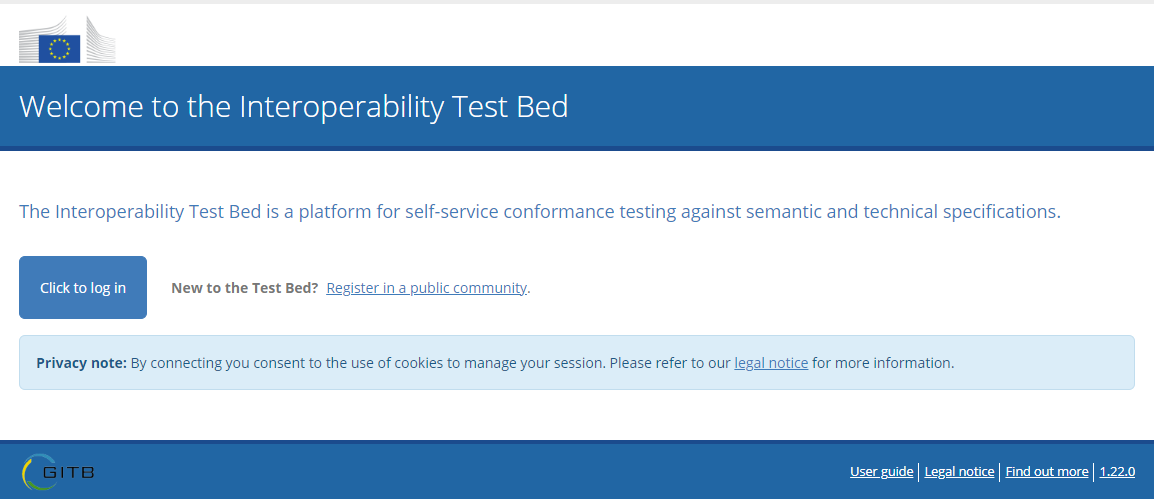Click the 'for more information' text in note
Viewport: 1154px width, 499px height.
point(883,363)
